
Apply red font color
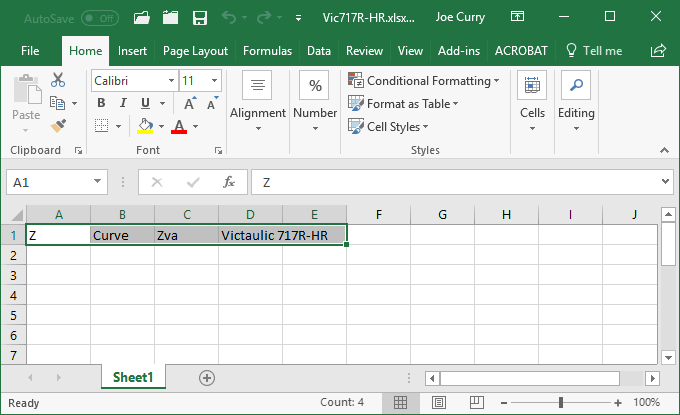tap(179, 126)
